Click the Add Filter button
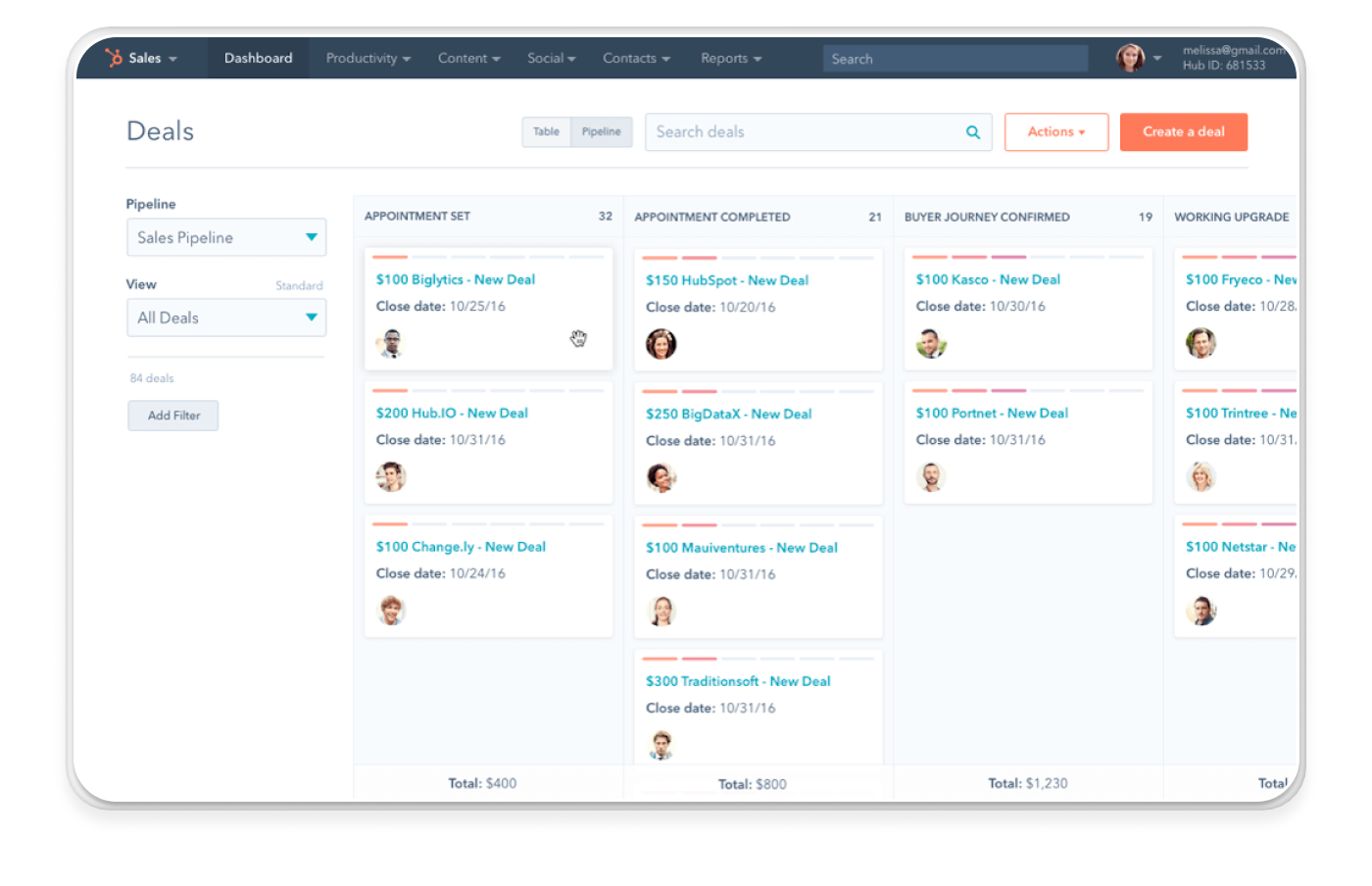 (173, 416)
